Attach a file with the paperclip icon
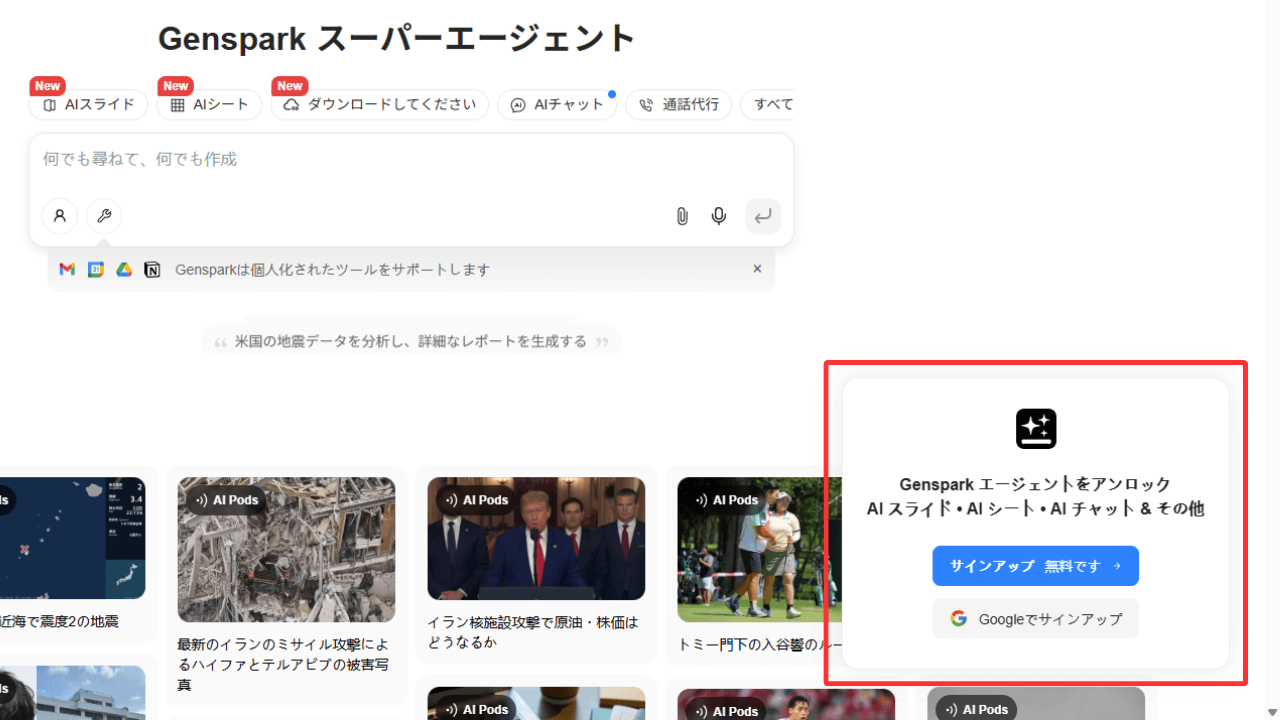1280x720 pixels. pos(682,216)
